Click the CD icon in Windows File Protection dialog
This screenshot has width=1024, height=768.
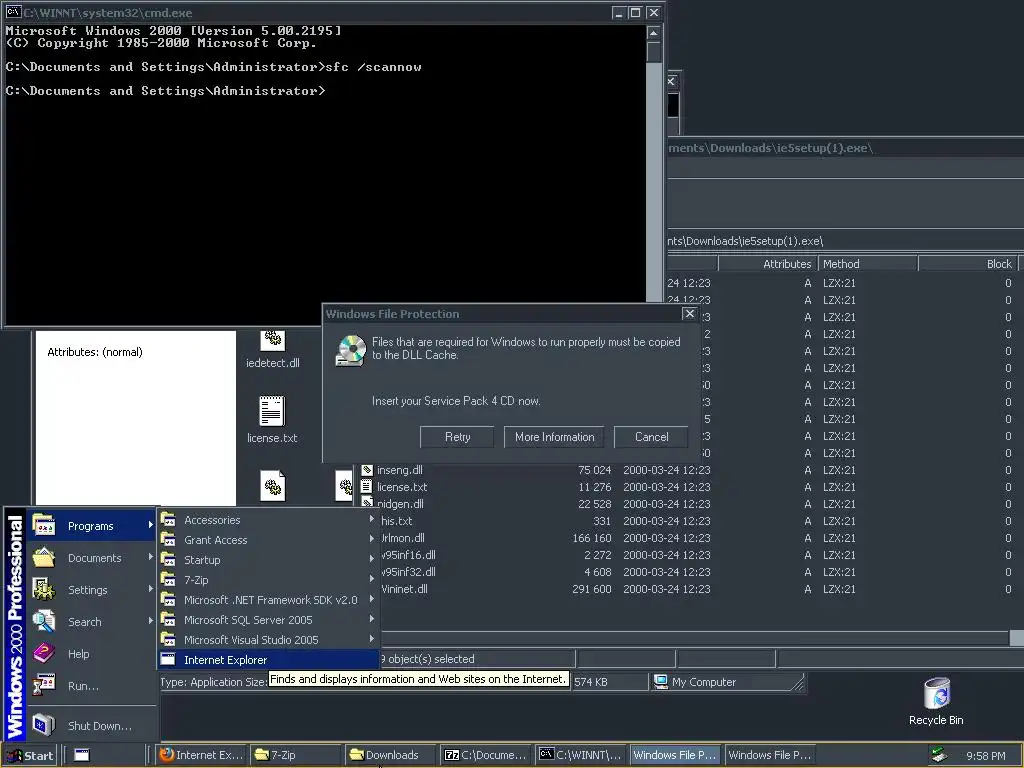(x=351, y=350)
